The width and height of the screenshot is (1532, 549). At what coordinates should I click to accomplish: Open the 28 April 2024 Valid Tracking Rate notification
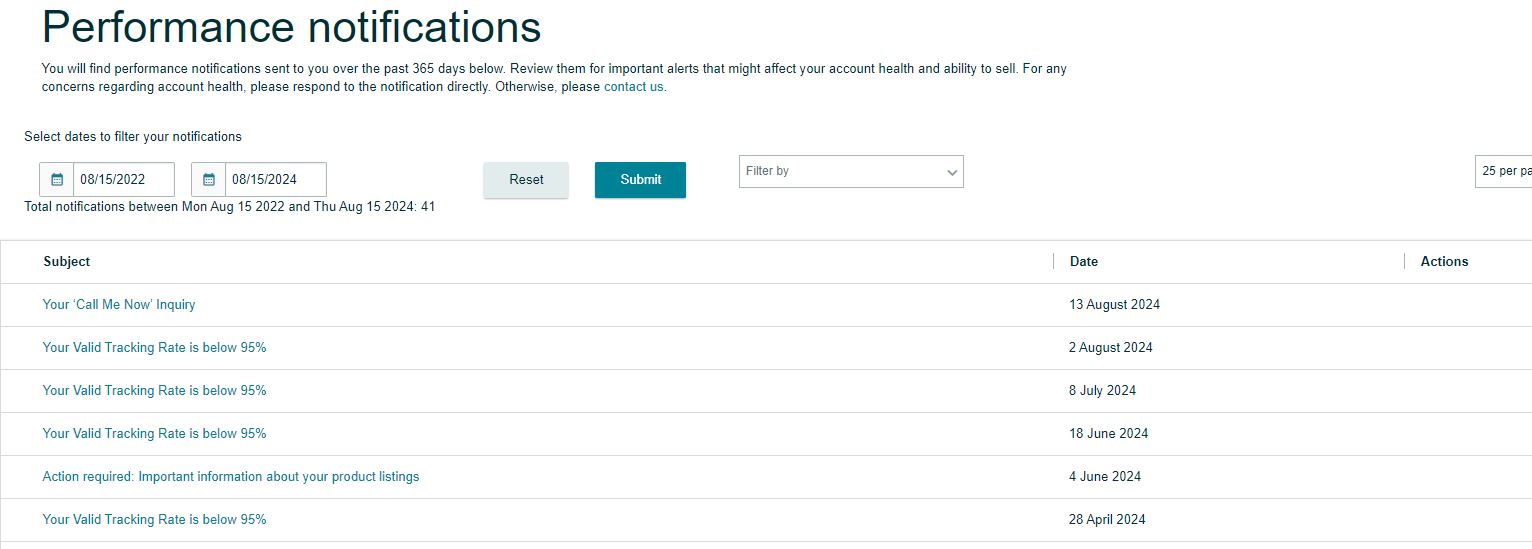(x=154, y=519)
